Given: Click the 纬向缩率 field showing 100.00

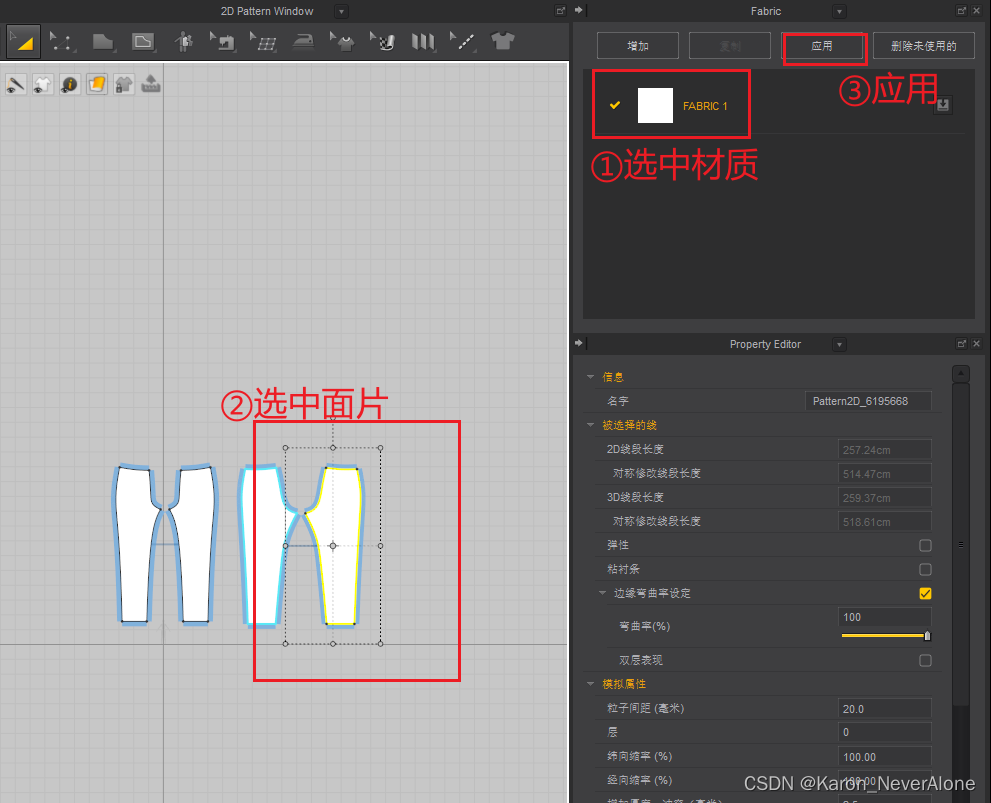Looking at the screenshot, I should pos(884,757).
